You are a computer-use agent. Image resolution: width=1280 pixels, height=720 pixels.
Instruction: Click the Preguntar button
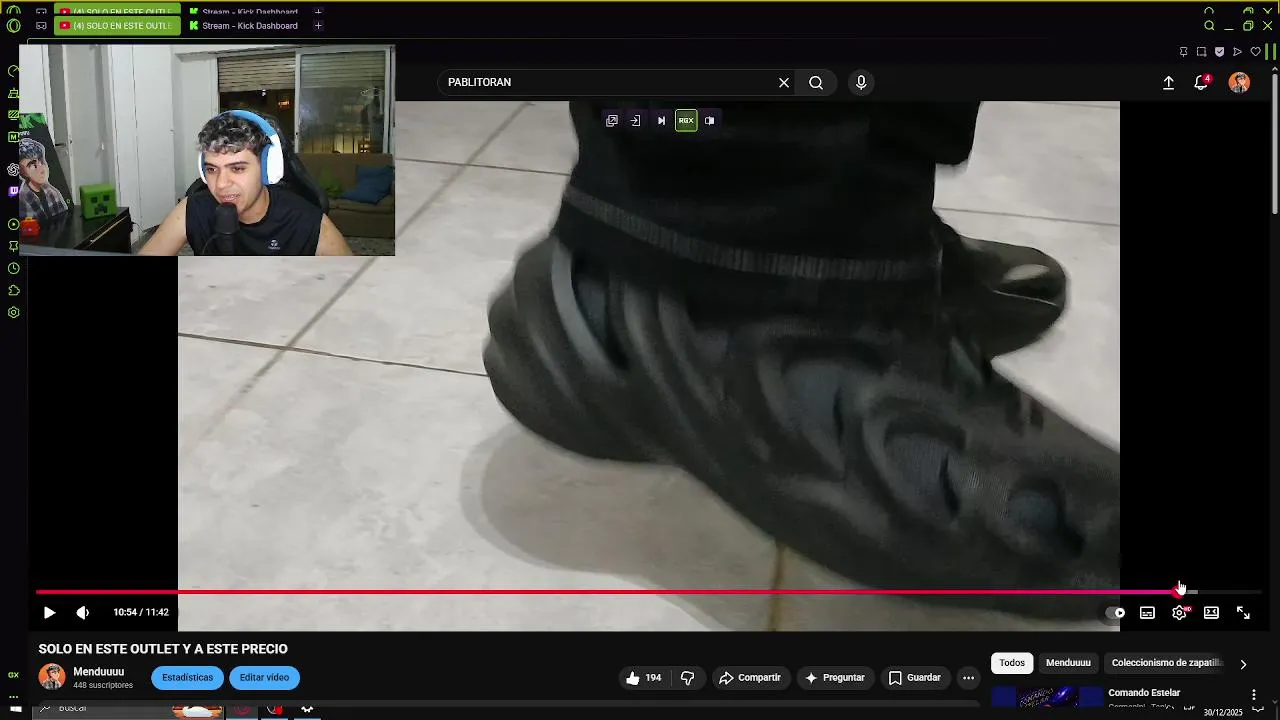tap(834, 678)
